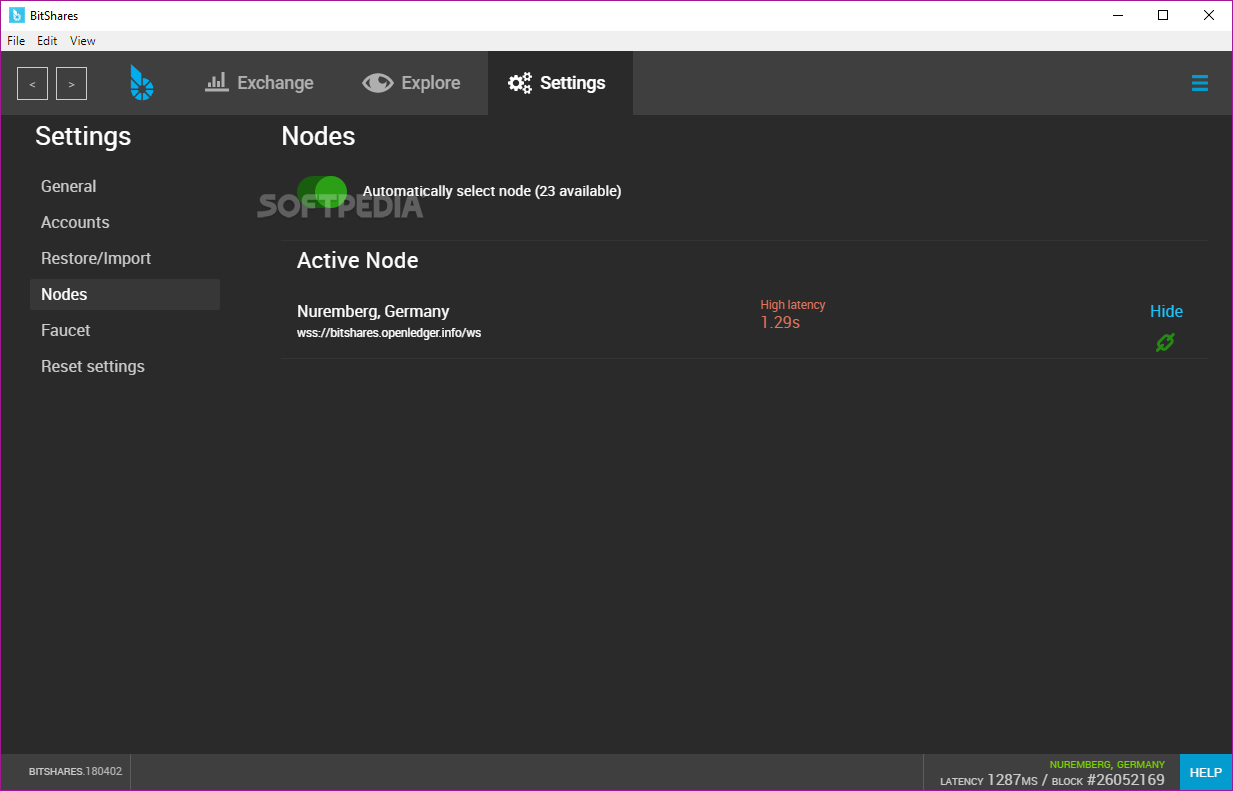Maximize the BitShares window
This screenshot has height=791, width=1233.
pyautogui.click(x=1163, y=15)
